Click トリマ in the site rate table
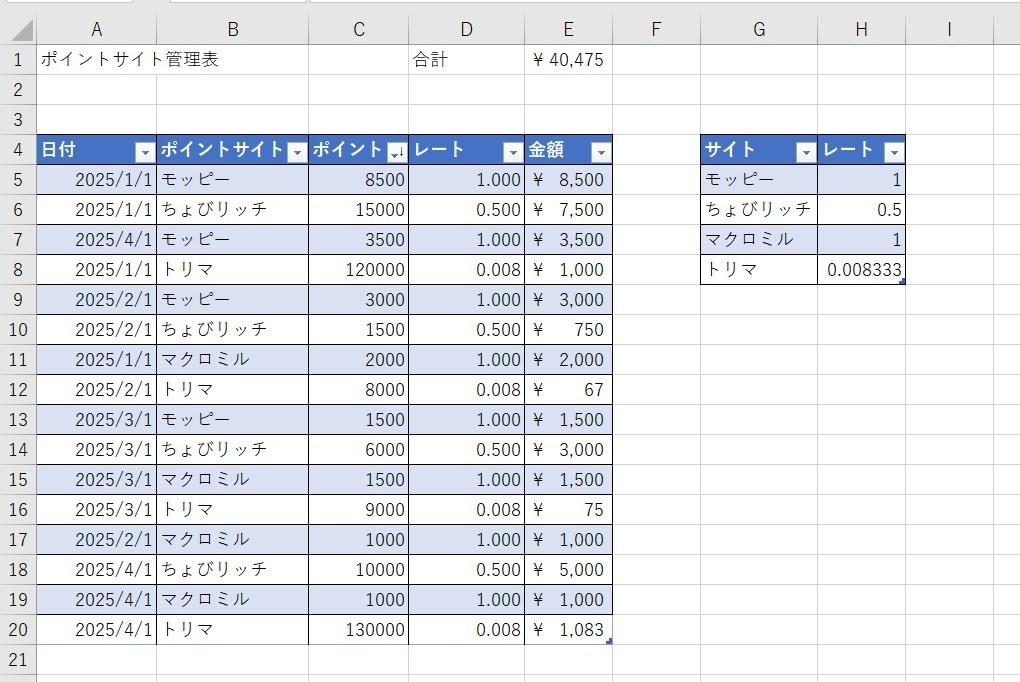Image resolution: width=1020 pixels, height=682 pixels. click(759, 269)
